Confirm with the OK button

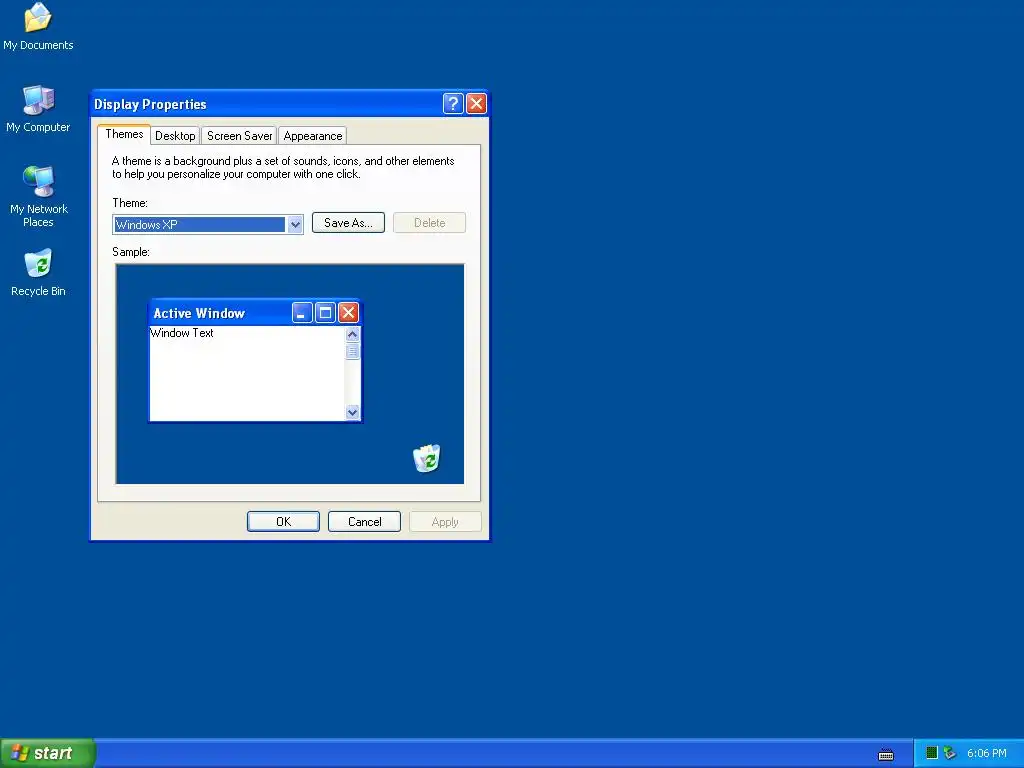[x=283, y=522]
